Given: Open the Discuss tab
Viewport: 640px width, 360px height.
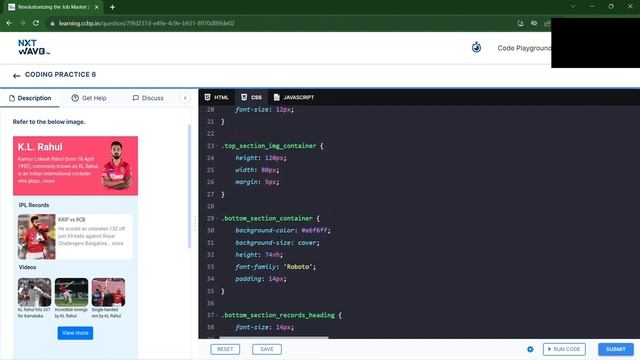Looking at the screenshot, I should point(148,98).
